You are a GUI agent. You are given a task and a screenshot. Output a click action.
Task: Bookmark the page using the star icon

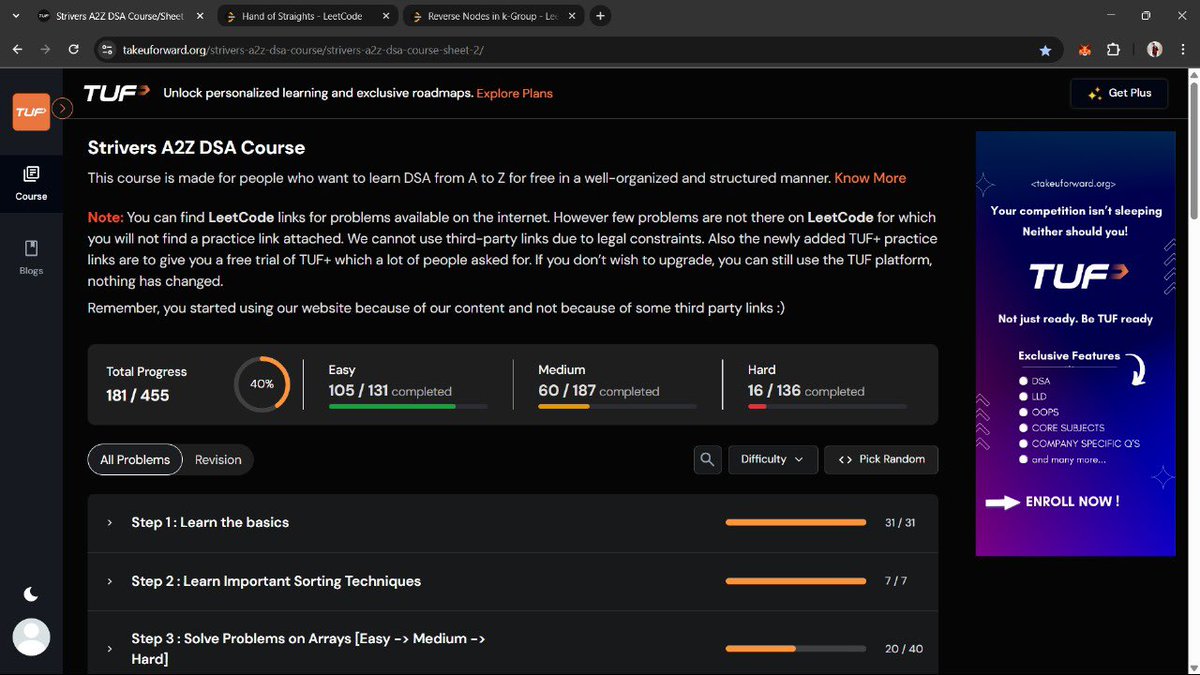(1045, 49)
